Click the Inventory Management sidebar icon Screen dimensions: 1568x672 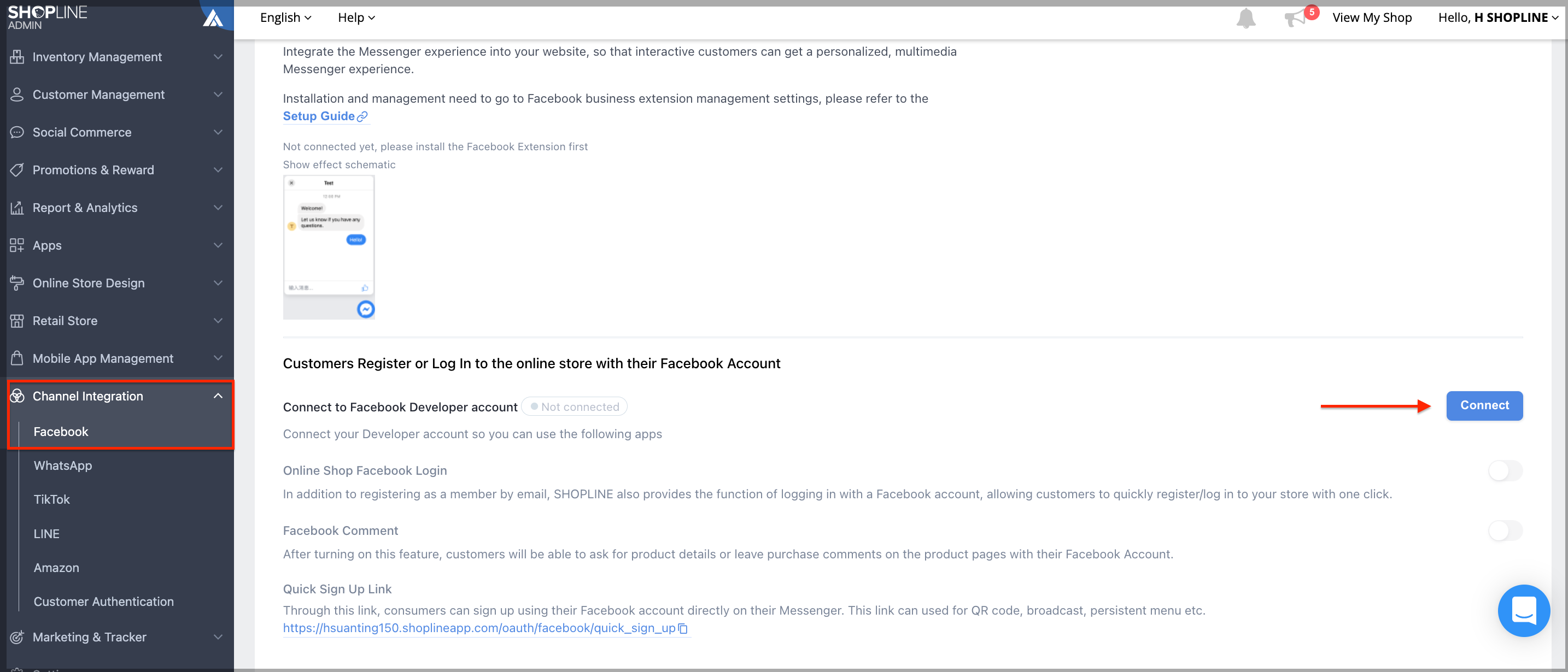point(17,56)
